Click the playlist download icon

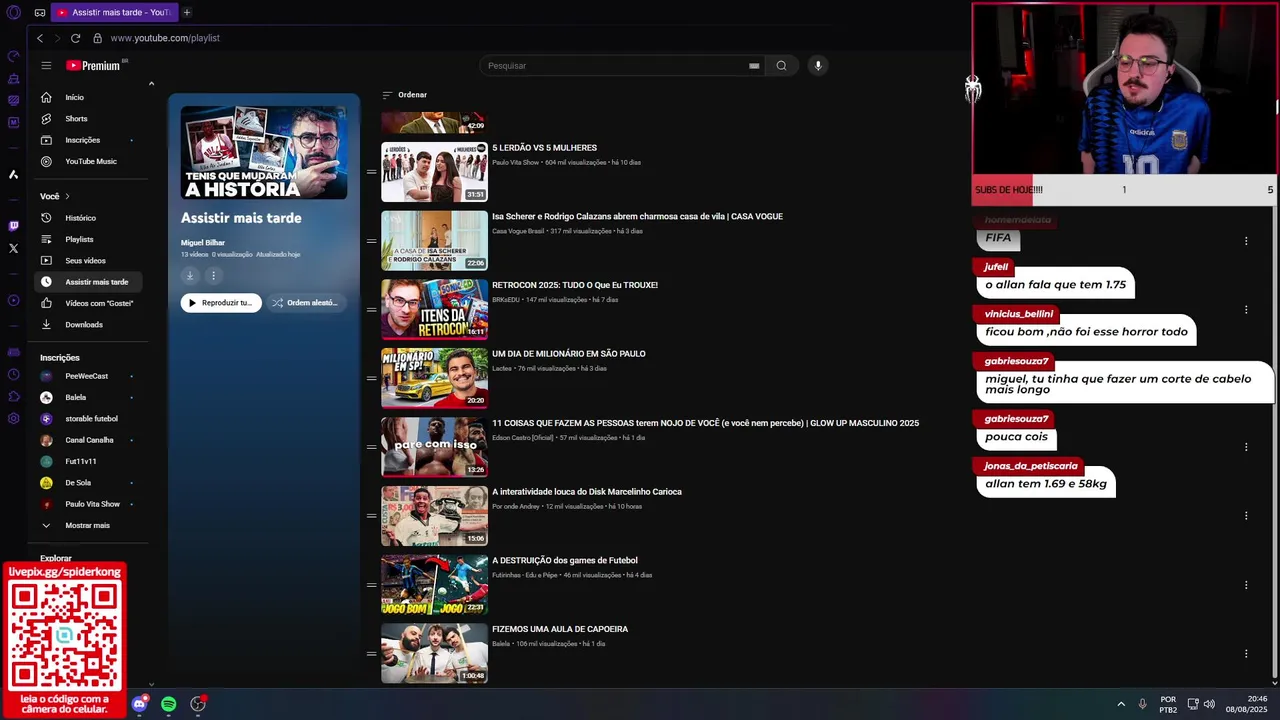tap(189, 275)
